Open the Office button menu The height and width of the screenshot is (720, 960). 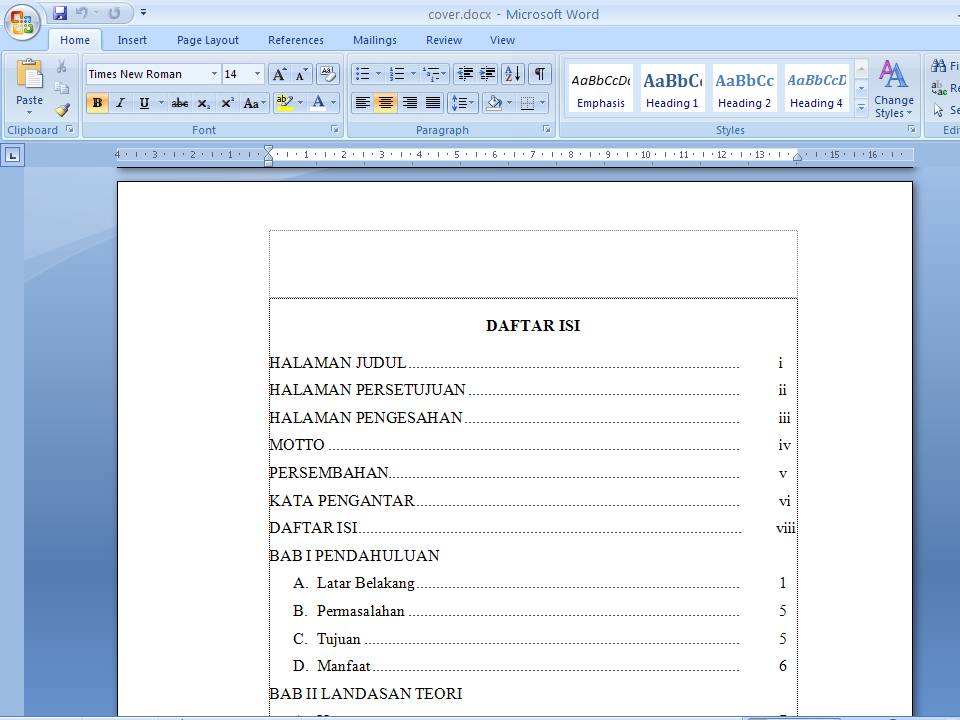[x=23, y=22]
